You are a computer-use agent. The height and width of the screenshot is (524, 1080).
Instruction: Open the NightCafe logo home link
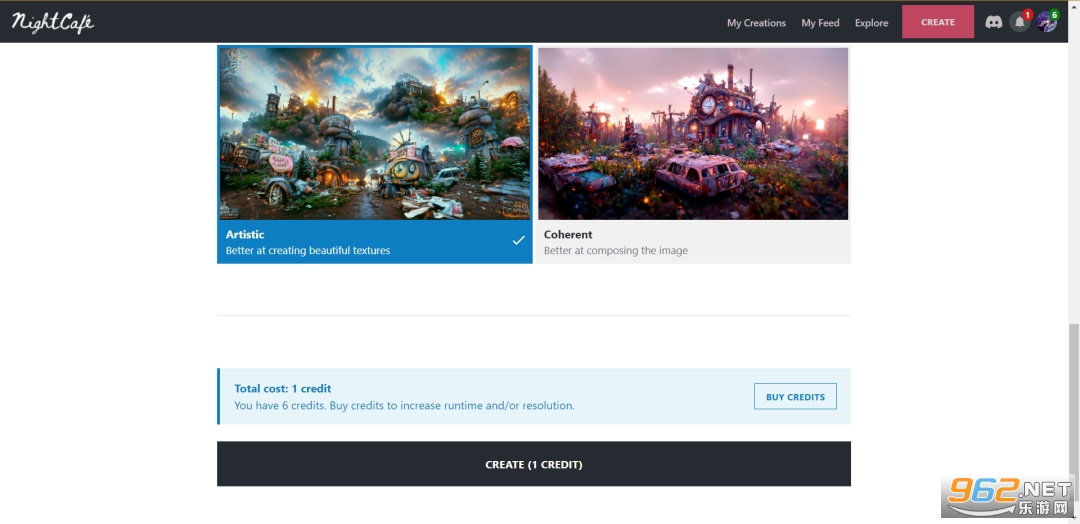[52, 22]
